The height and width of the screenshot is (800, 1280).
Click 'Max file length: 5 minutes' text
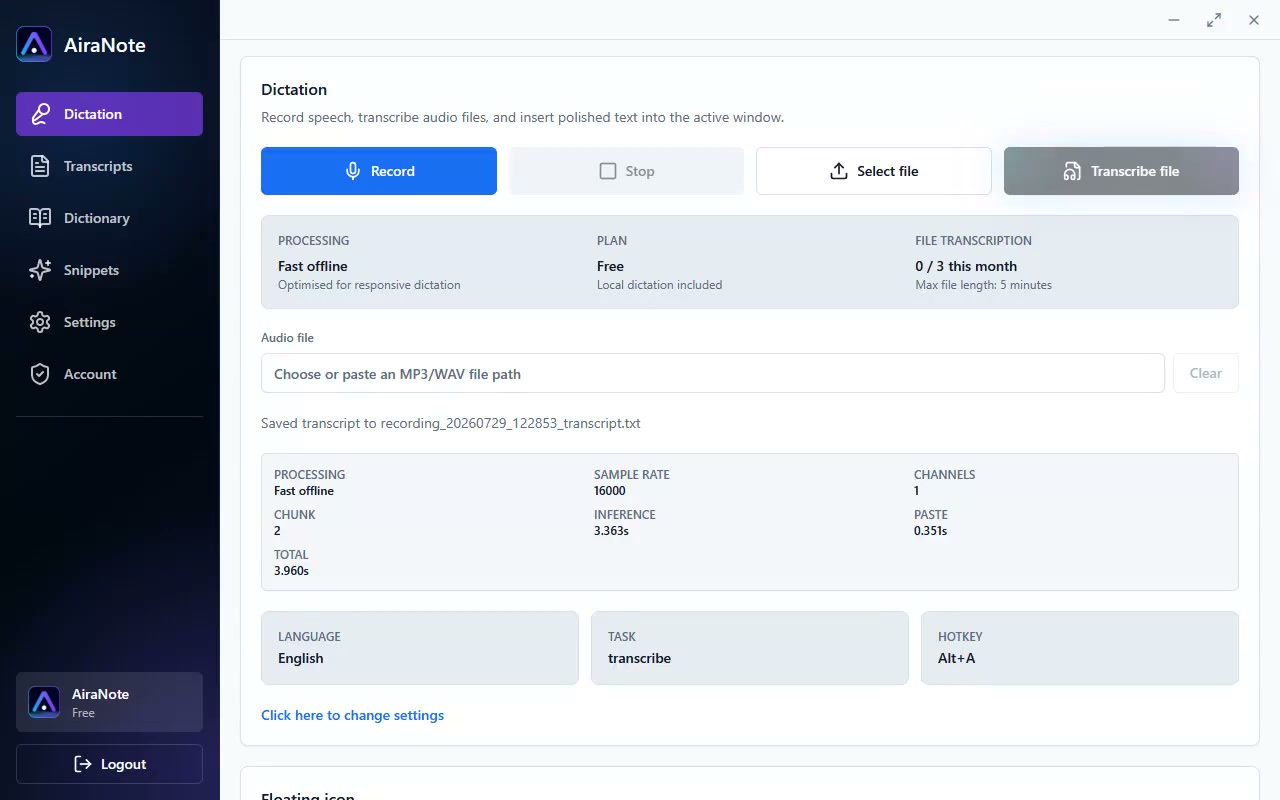tap(983, 285)
